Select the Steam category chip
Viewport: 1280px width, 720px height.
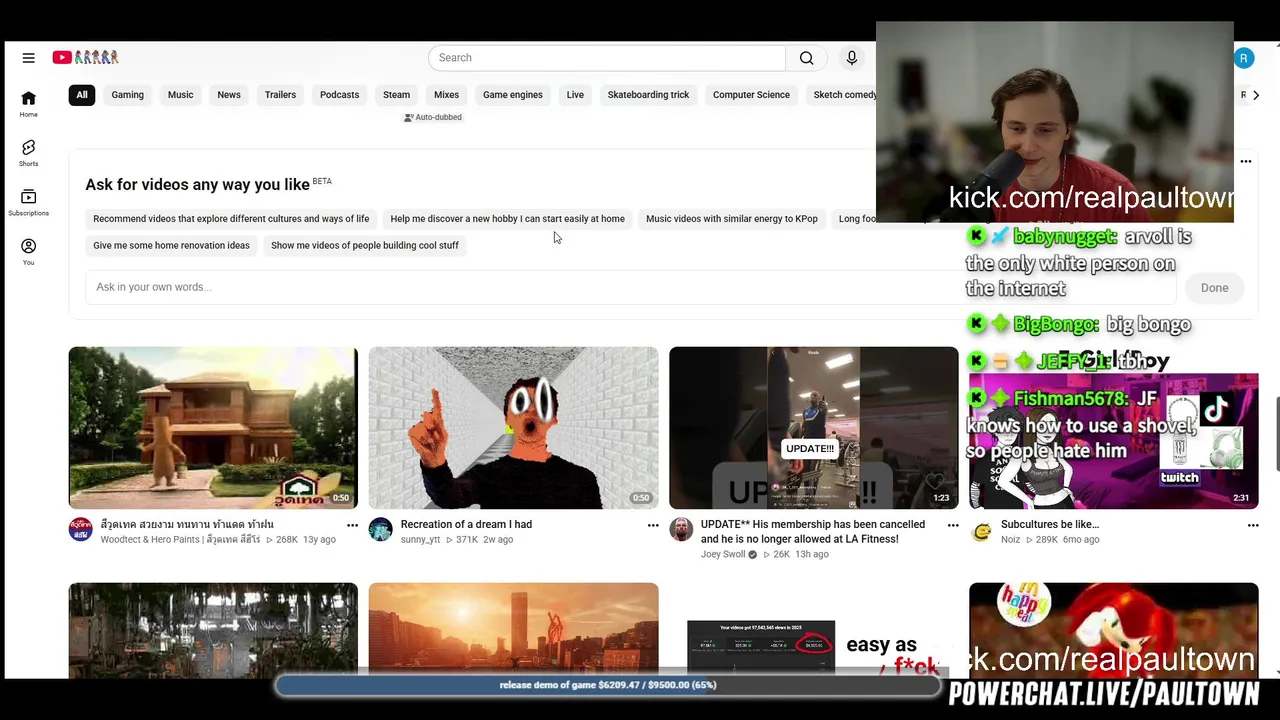396,95
